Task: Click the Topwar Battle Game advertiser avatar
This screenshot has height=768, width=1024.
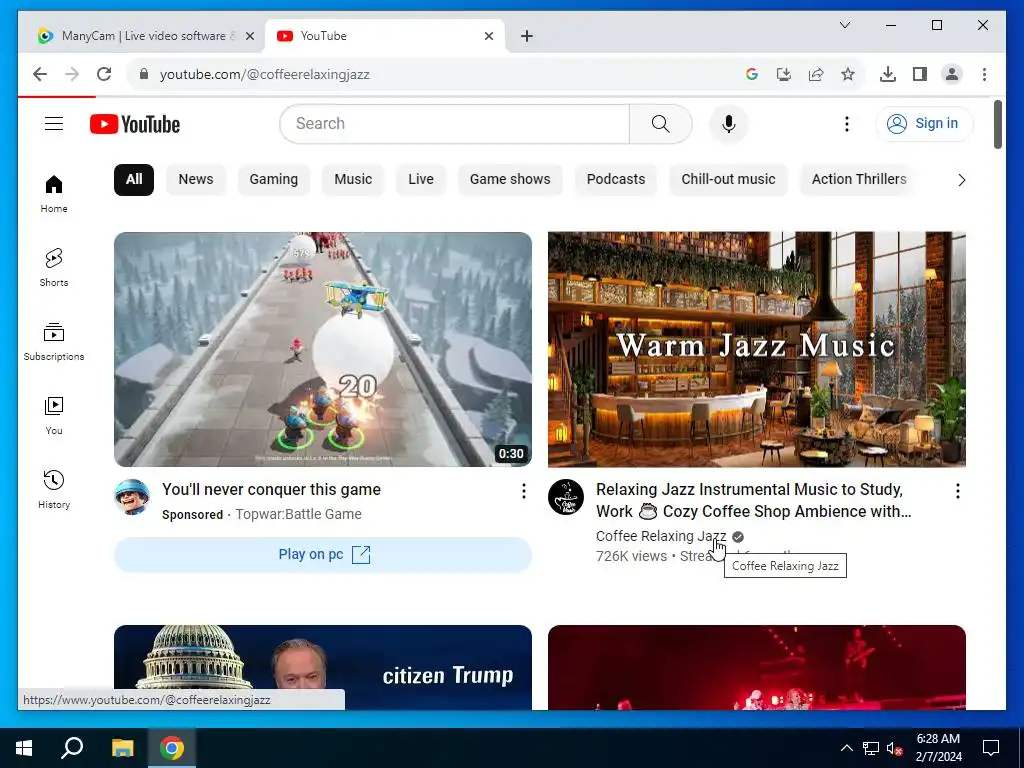Action: [132, 497]
